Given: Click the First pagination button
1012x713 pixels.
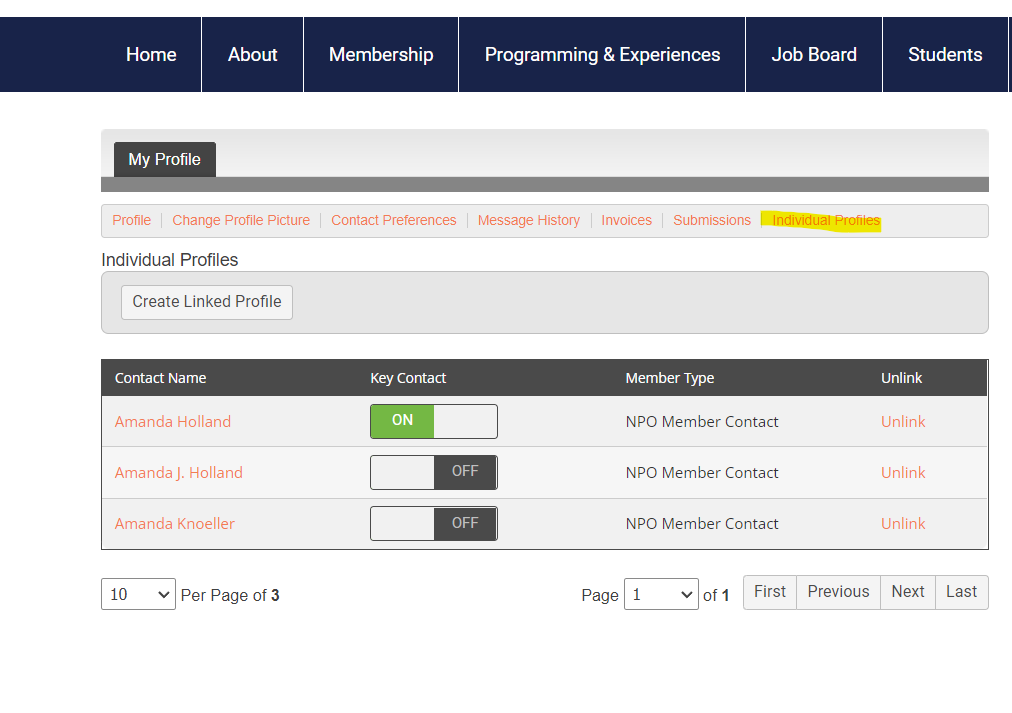Looking at the screenshot, I should point(770,592).
